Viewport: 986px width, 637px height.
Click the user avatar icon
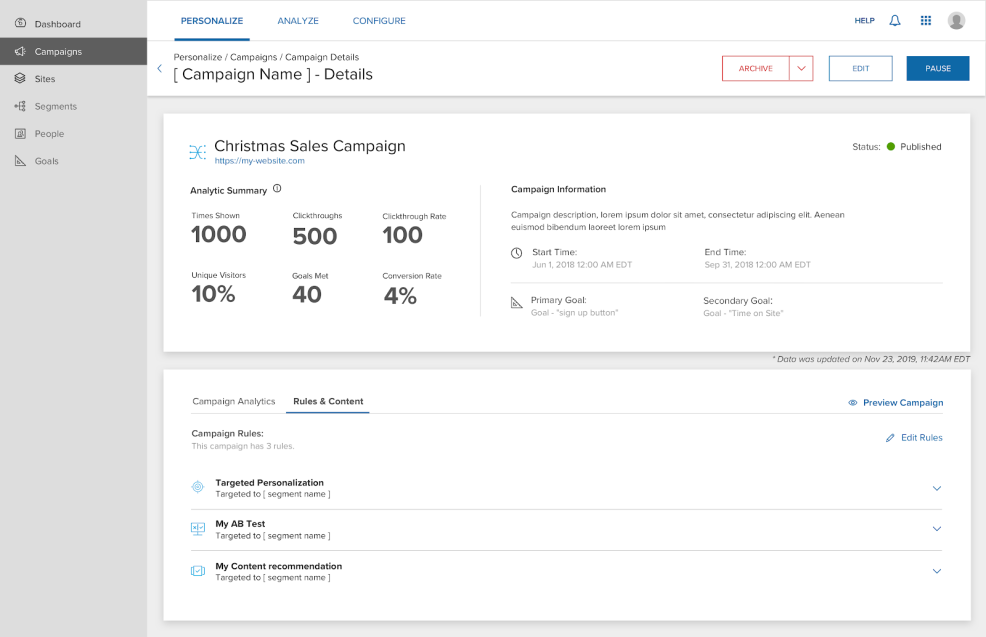click(956, 20)
